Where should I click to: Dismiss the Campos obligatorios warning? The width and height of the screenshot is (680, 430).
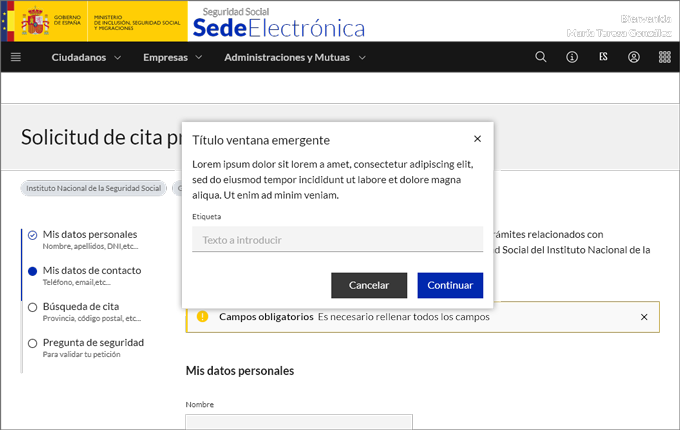coord(644,317)
